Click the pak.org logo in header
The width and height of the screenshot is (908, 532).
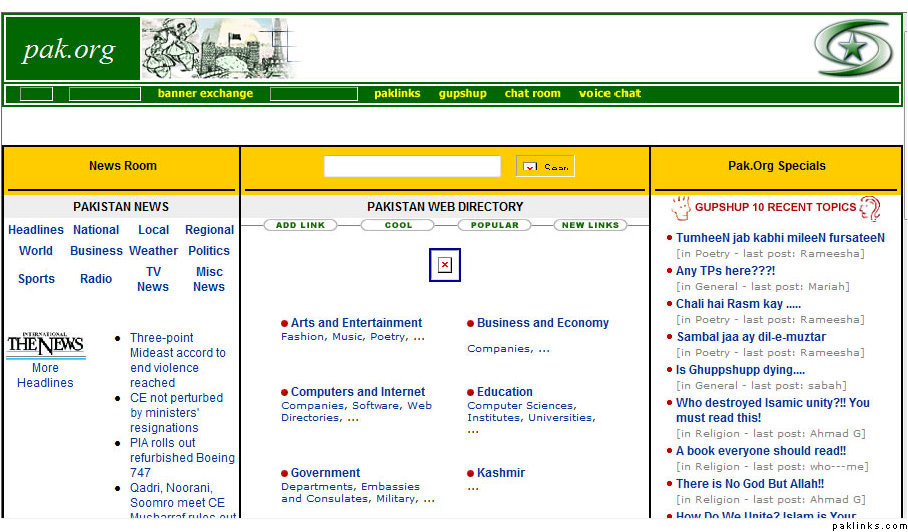pyautogui.click(x=72, y=49)
